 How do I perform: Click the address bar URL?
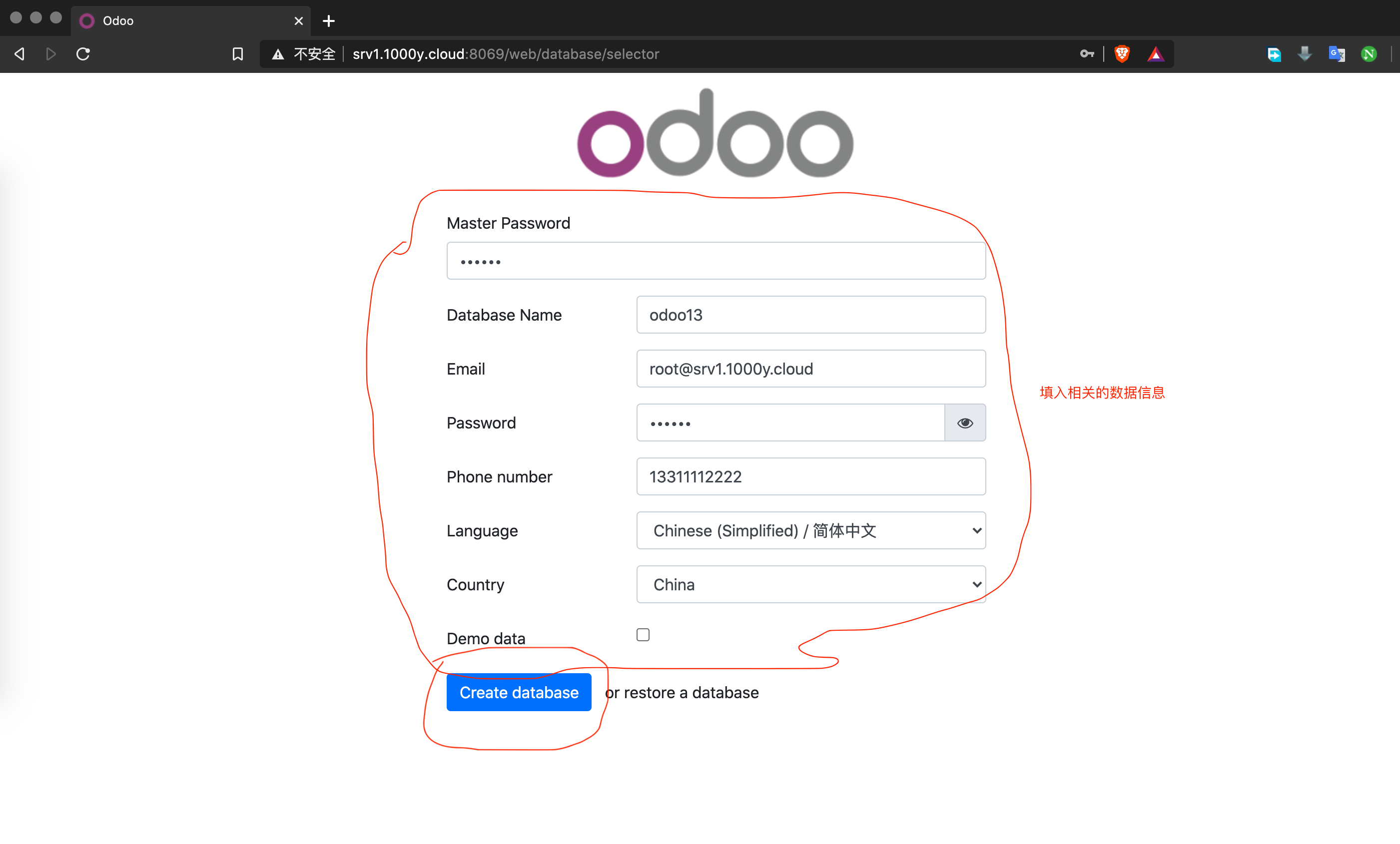(x=506, y=54)
